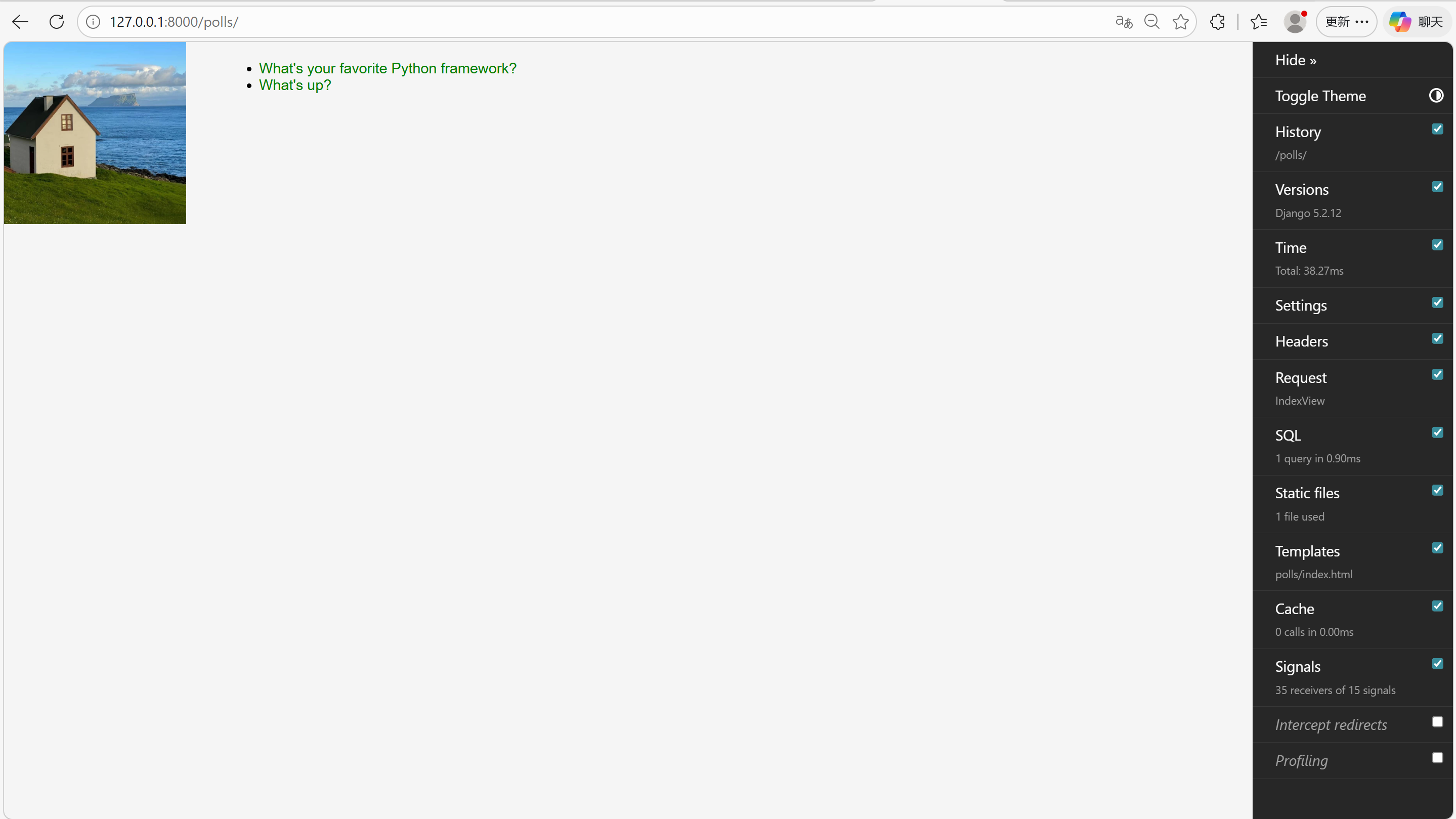This screenshot has width=1456, height=819.
Task: Reload the polls page
Action: pyautogui.click(x=57, y=22)
